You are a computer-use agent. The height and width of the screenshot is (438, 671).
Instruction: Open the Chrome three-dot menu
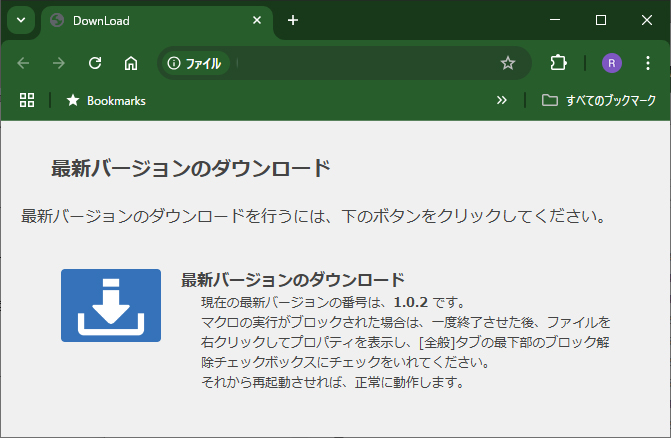coord(647,63)
